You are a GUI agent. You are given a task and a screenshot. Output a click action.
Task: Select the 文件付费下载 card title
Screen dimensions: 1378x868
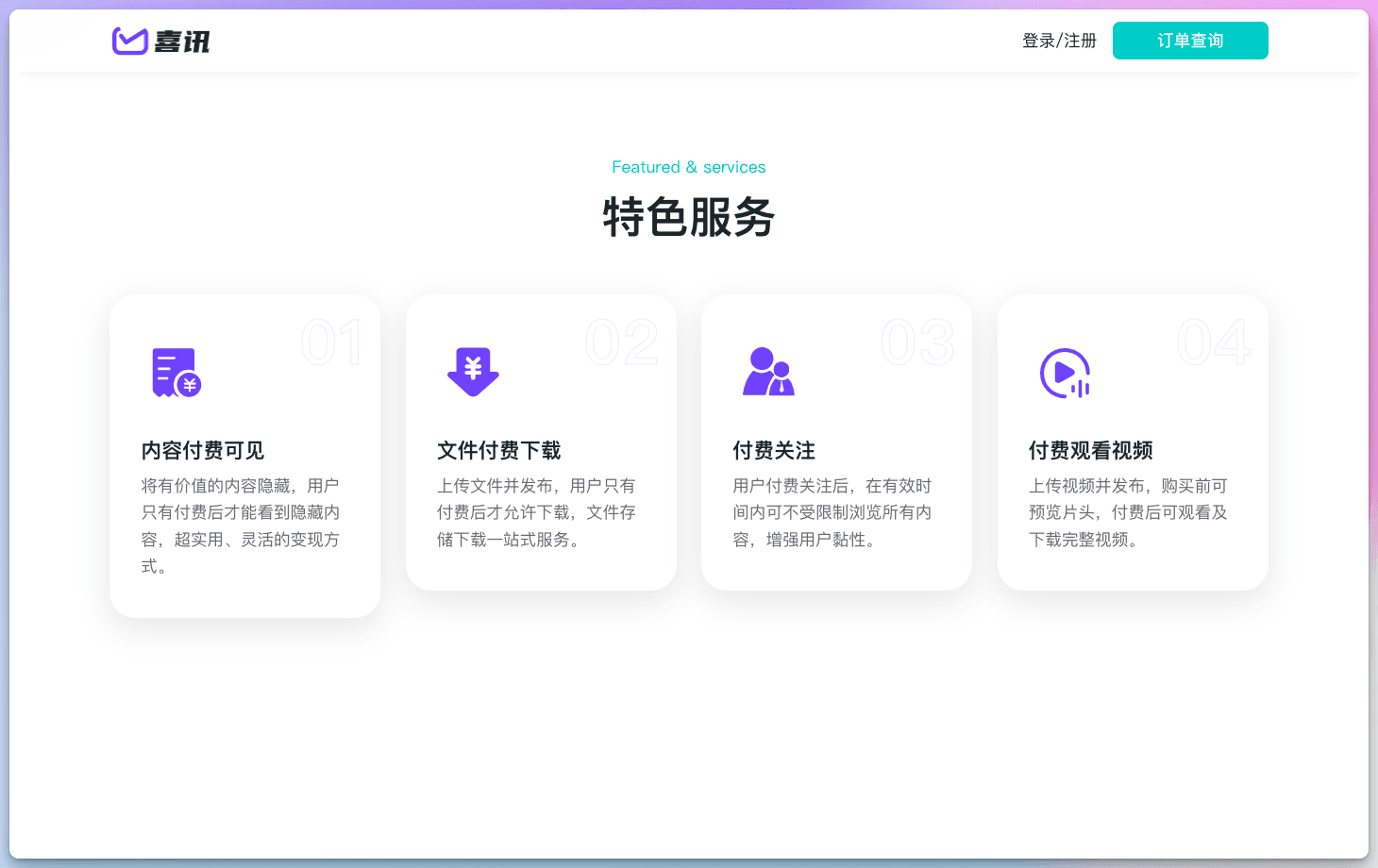pyautogui.click(x=499, y=451)
